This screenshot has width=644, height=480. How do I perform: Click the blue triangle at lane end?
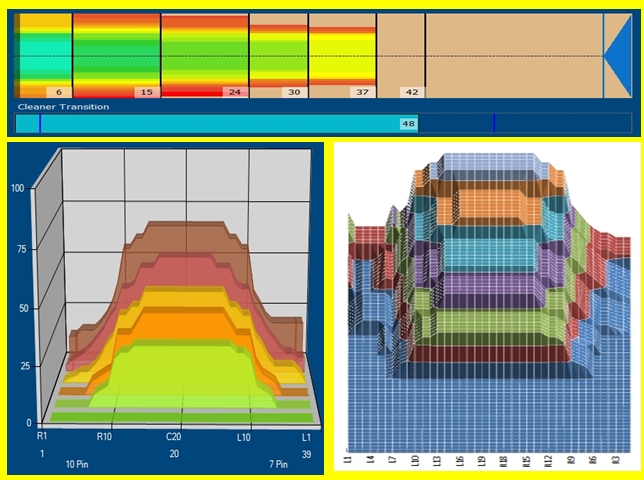click(618, 58)
